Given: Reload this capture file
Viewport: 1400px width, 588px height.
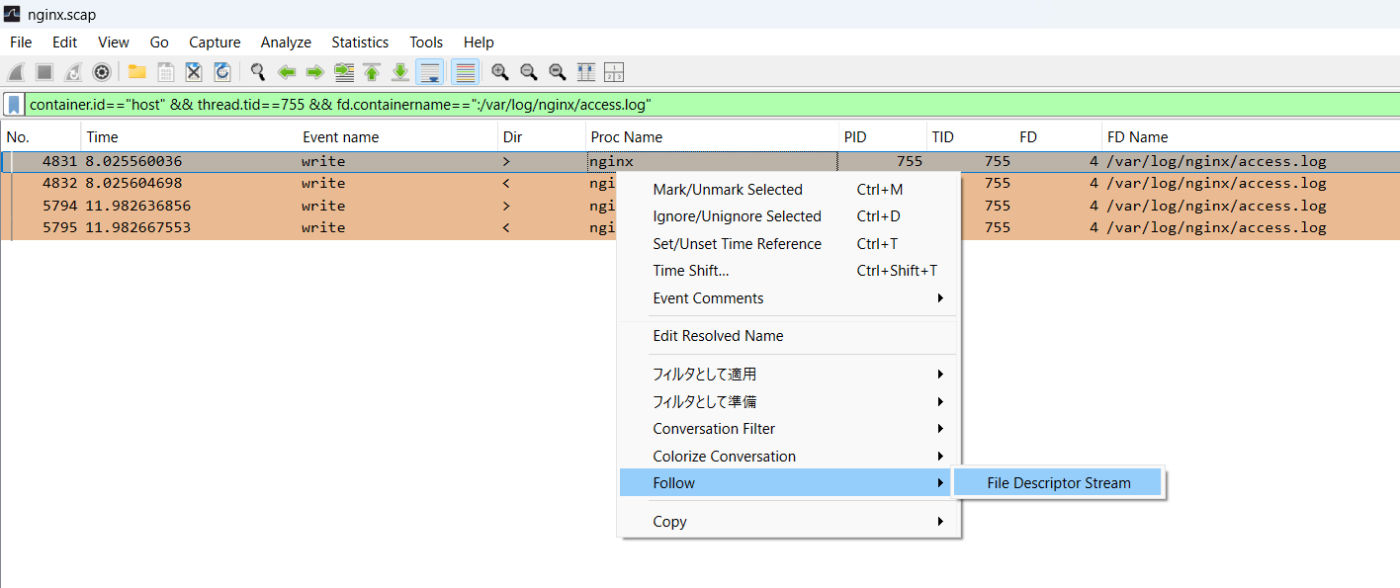Looking at the screenshot, I should click(x=222, y=72).
